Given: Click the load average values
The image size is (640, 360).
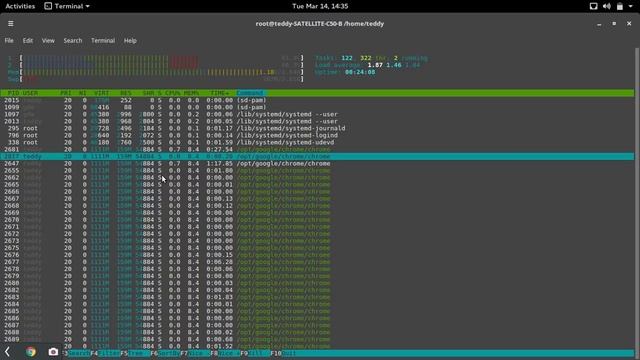Looking at the screenshot, I should [393, 65].
